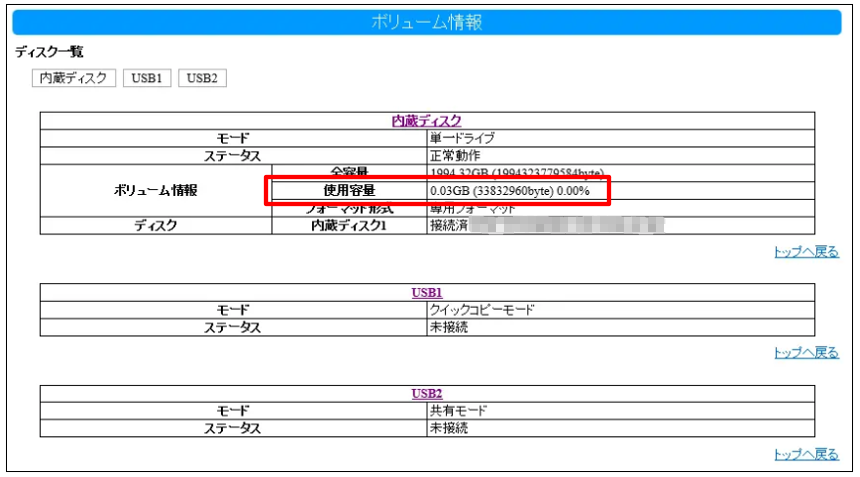Click トップへ戻る below the USB2 table
Screen dimensions: 860x477
click(x=806, y=454)
